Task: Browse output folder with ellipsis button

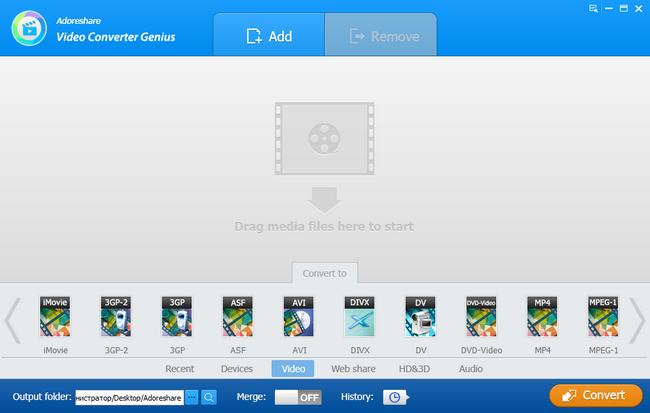Action: [192, 397]
